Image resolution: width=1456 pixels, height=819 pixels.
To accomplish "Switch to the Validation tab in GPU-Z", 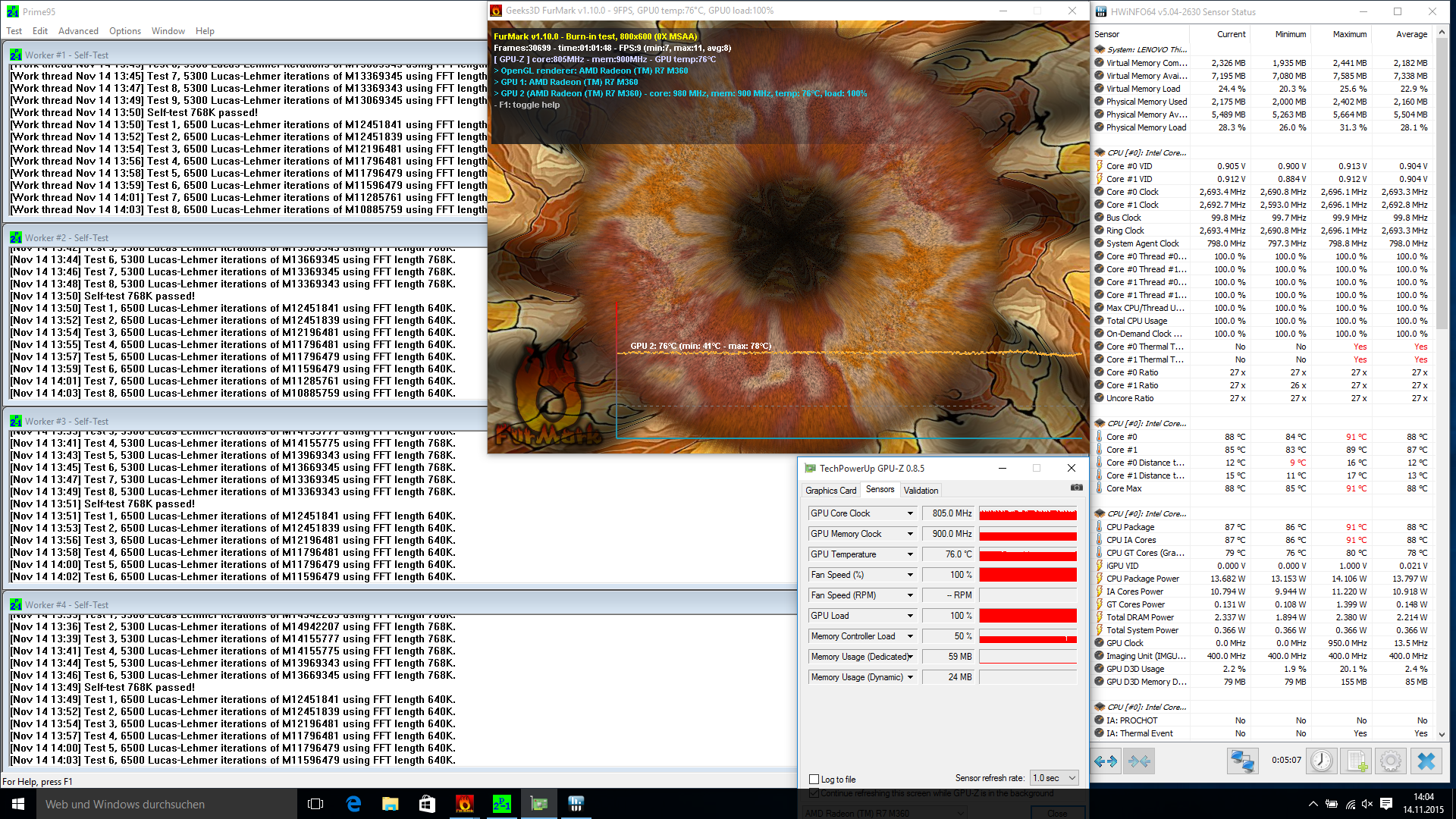I will (x=921, y=491).
